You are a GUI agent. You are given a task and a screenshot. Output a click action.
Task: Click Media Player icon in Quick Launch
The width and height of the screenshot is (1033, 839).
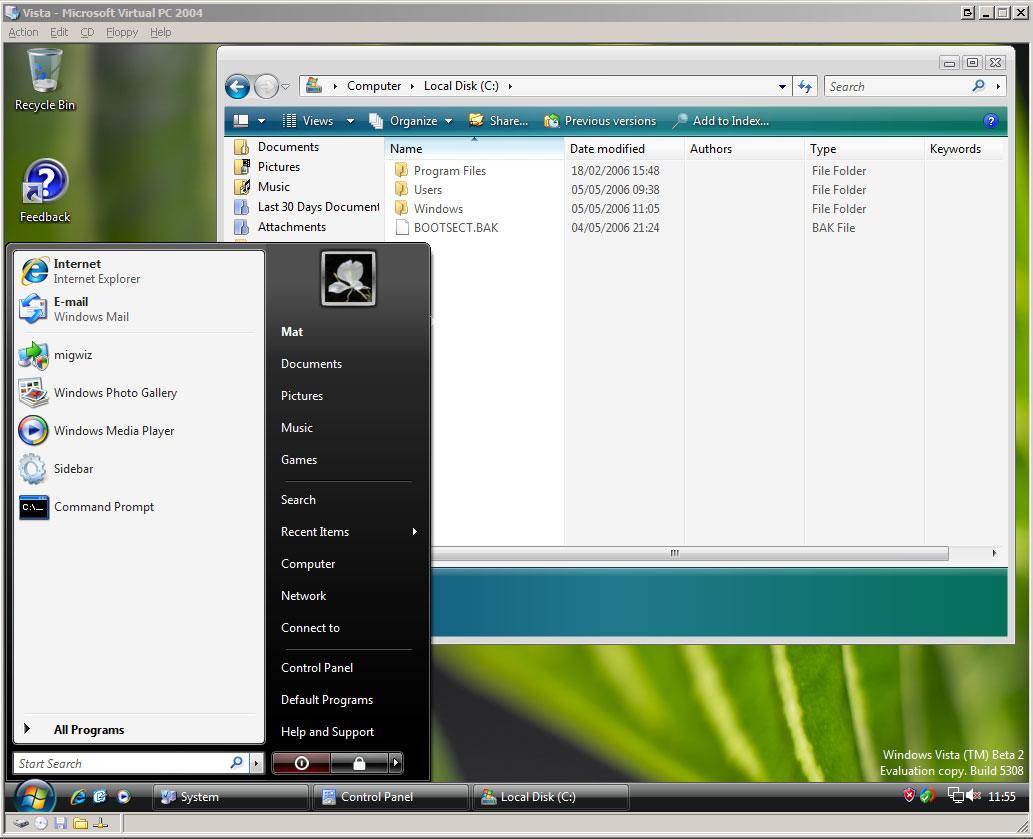(123, 797)
